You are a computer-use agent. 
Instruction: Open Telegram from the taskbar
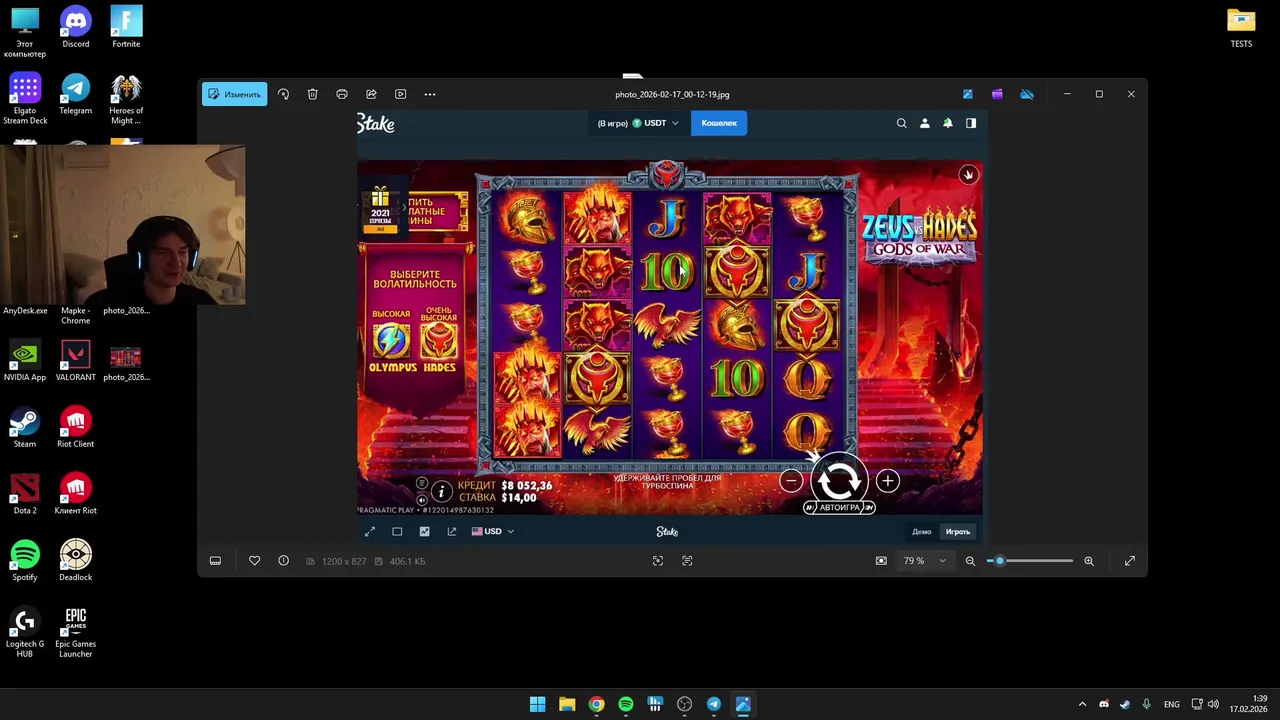(x=714, y=704)
